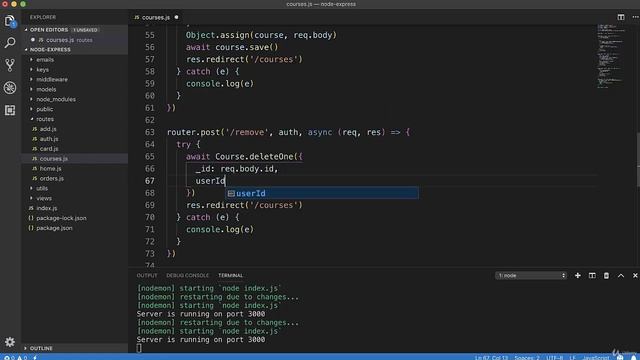Split the editor to the right
640x360 pixels.
[621, 17]
